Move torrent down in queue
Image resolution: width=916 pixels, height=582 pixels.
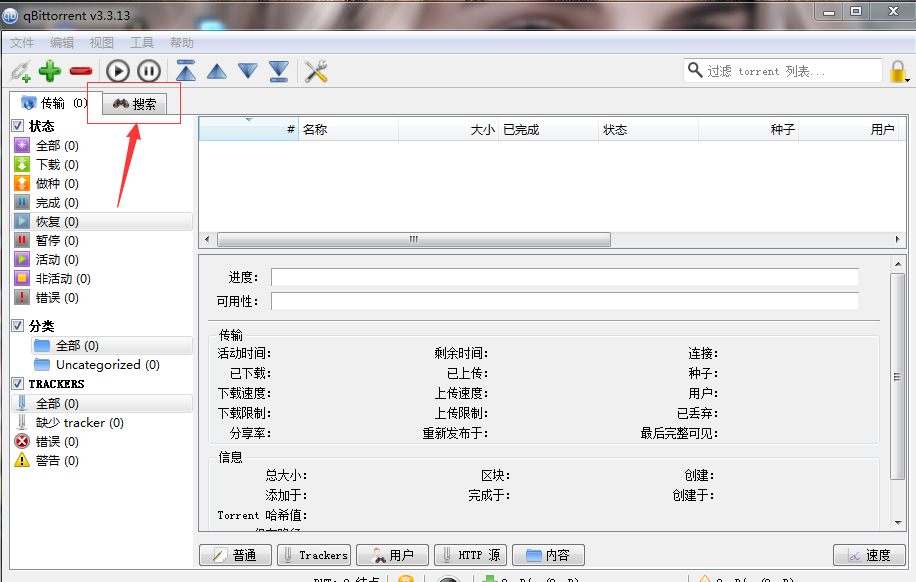coord(248,71)
